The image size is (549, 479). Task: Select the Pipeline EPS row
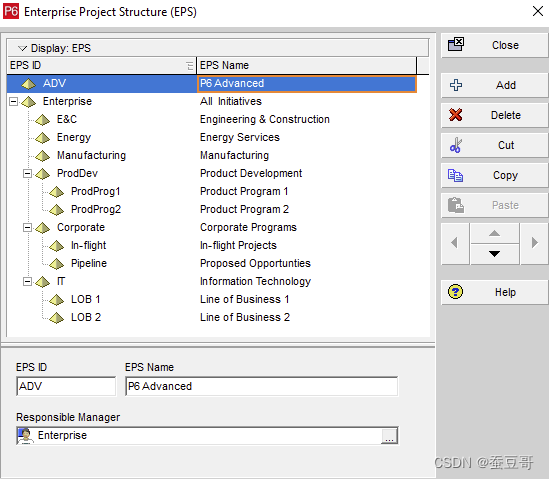pos(212,263)
